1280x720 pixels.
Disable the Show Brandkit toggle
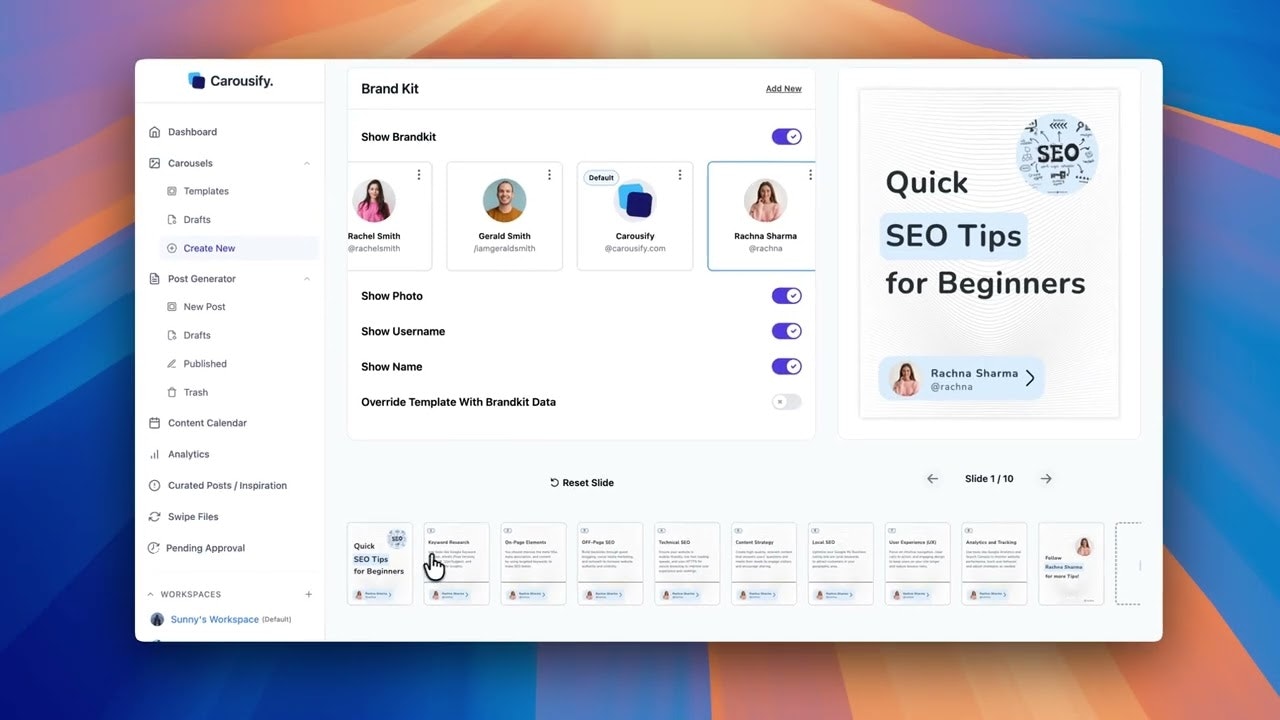tap(786, 137)
